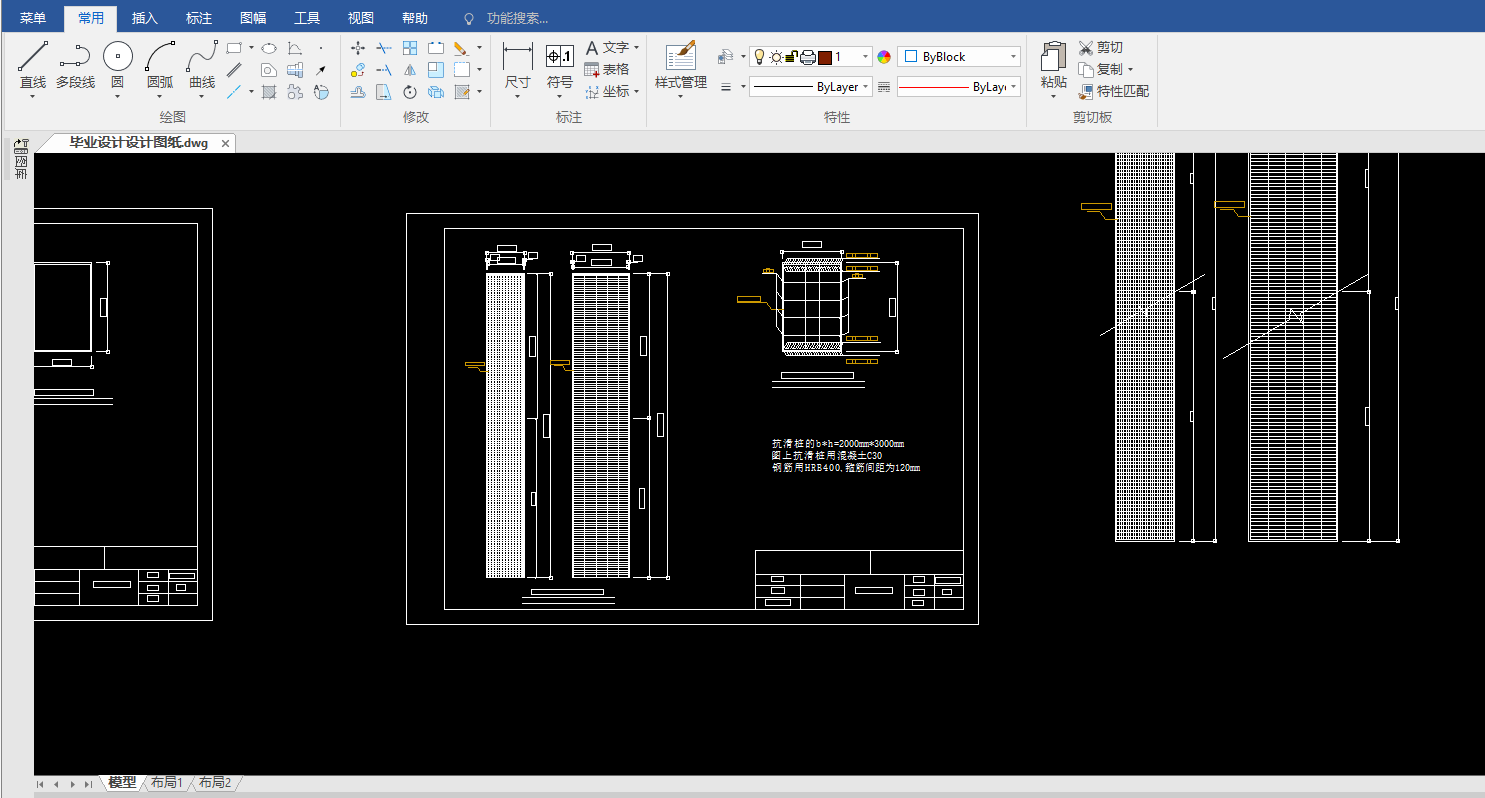The height and width of the screenshot is (798, 1485).
Task: Select the 直线 (Line) drawing tool
Action: coord(33,57)
